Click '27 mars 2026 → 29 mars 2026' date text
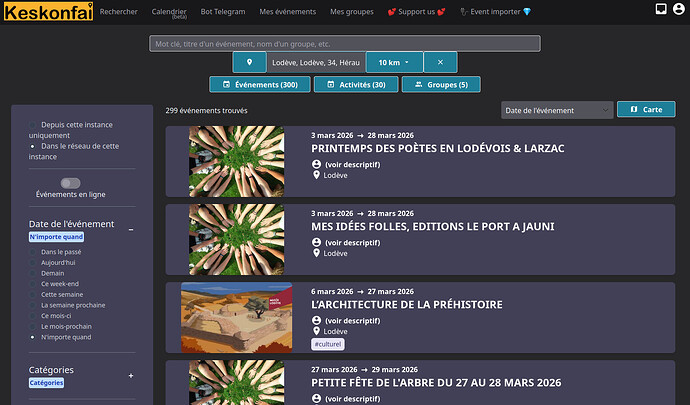 tap(364, 369)
